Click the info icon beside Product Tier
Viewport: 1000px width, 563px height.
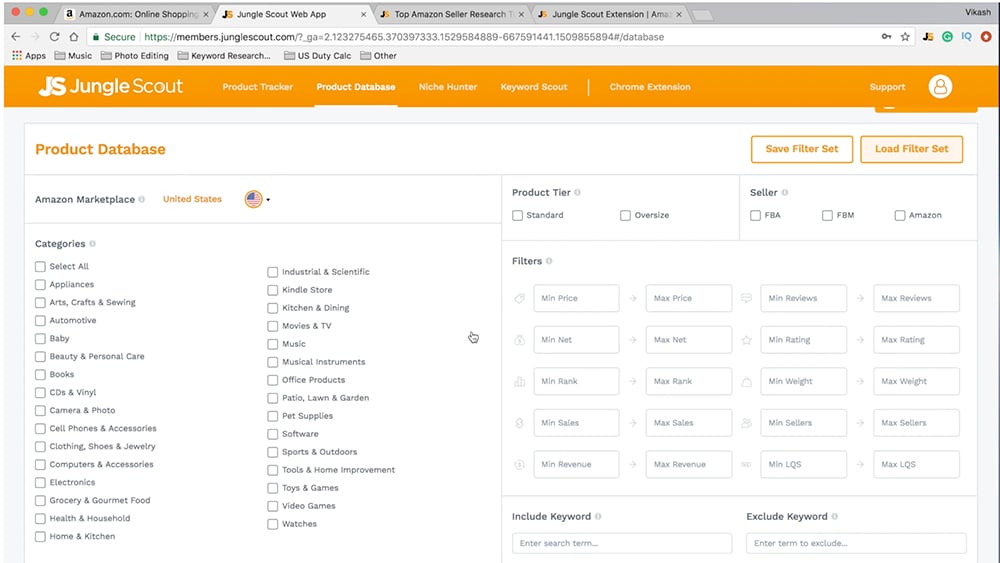click(x=577, y=193)
